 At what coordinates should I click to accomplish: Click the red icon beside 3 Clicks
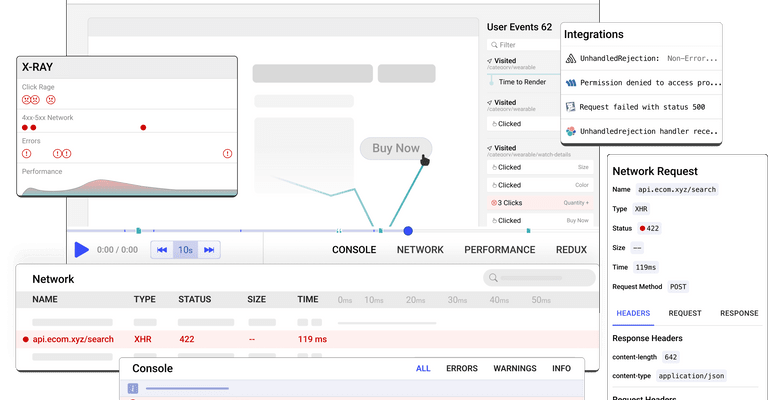(x=494, y=203)
